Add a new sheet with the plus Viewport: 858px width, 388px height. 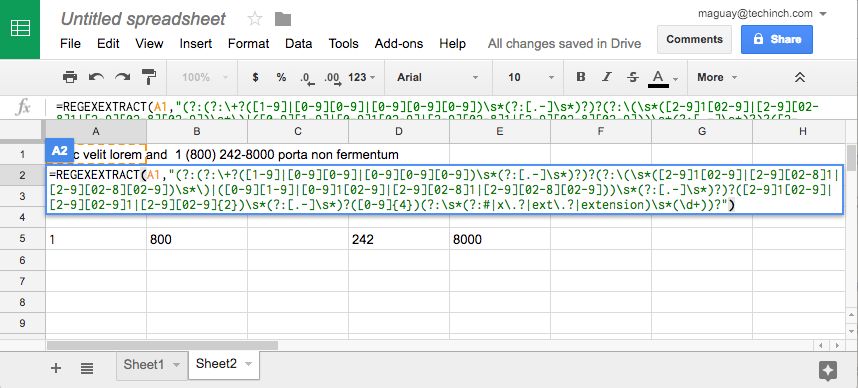56,368
